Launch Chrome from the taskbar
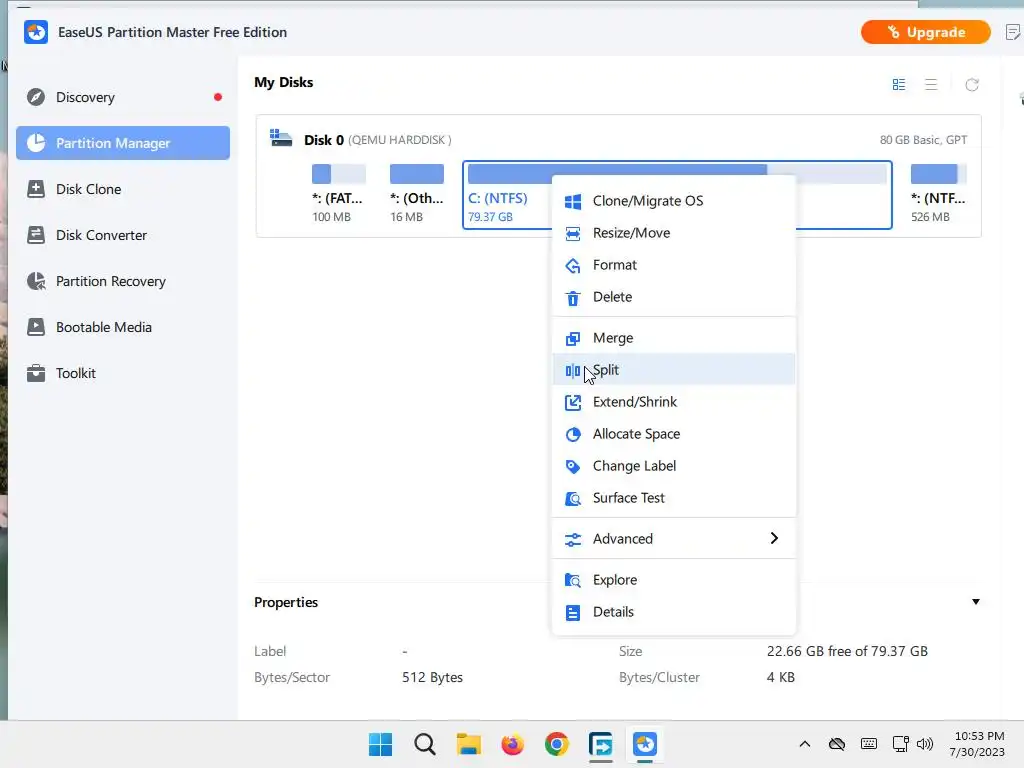This screenshot has width=1024, height=768. (x=556, y=744)
